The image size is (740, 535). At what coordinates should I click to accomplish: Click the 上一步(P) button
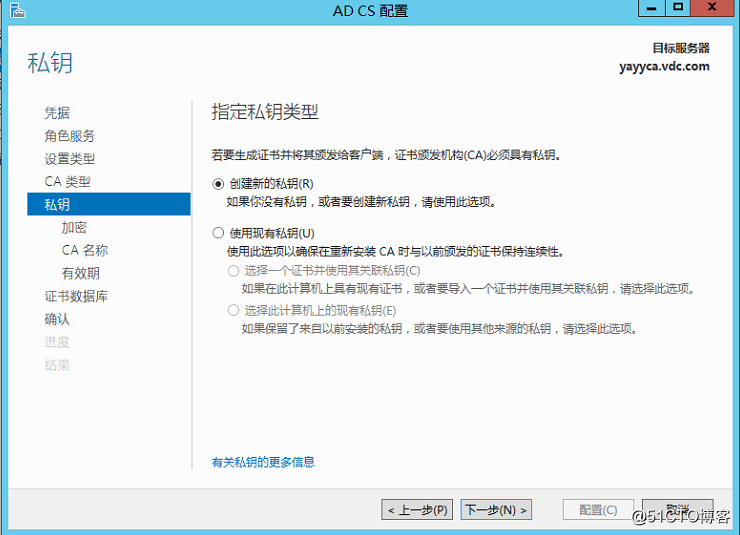click(417, 510)
